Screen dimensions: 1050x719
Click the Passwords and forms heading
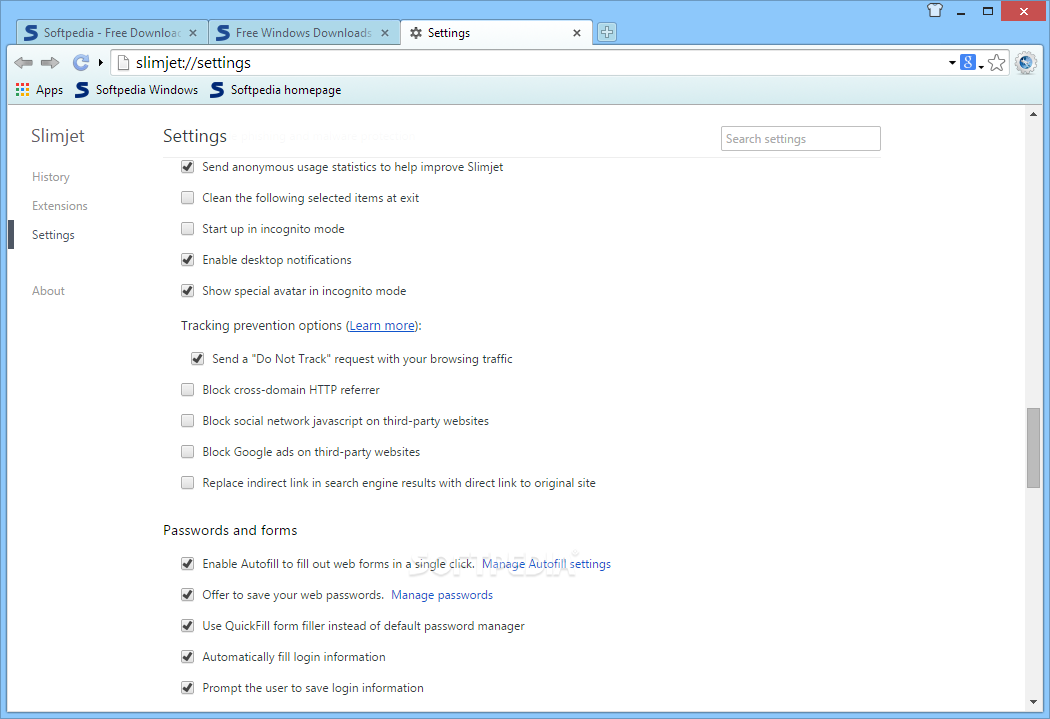230,530
